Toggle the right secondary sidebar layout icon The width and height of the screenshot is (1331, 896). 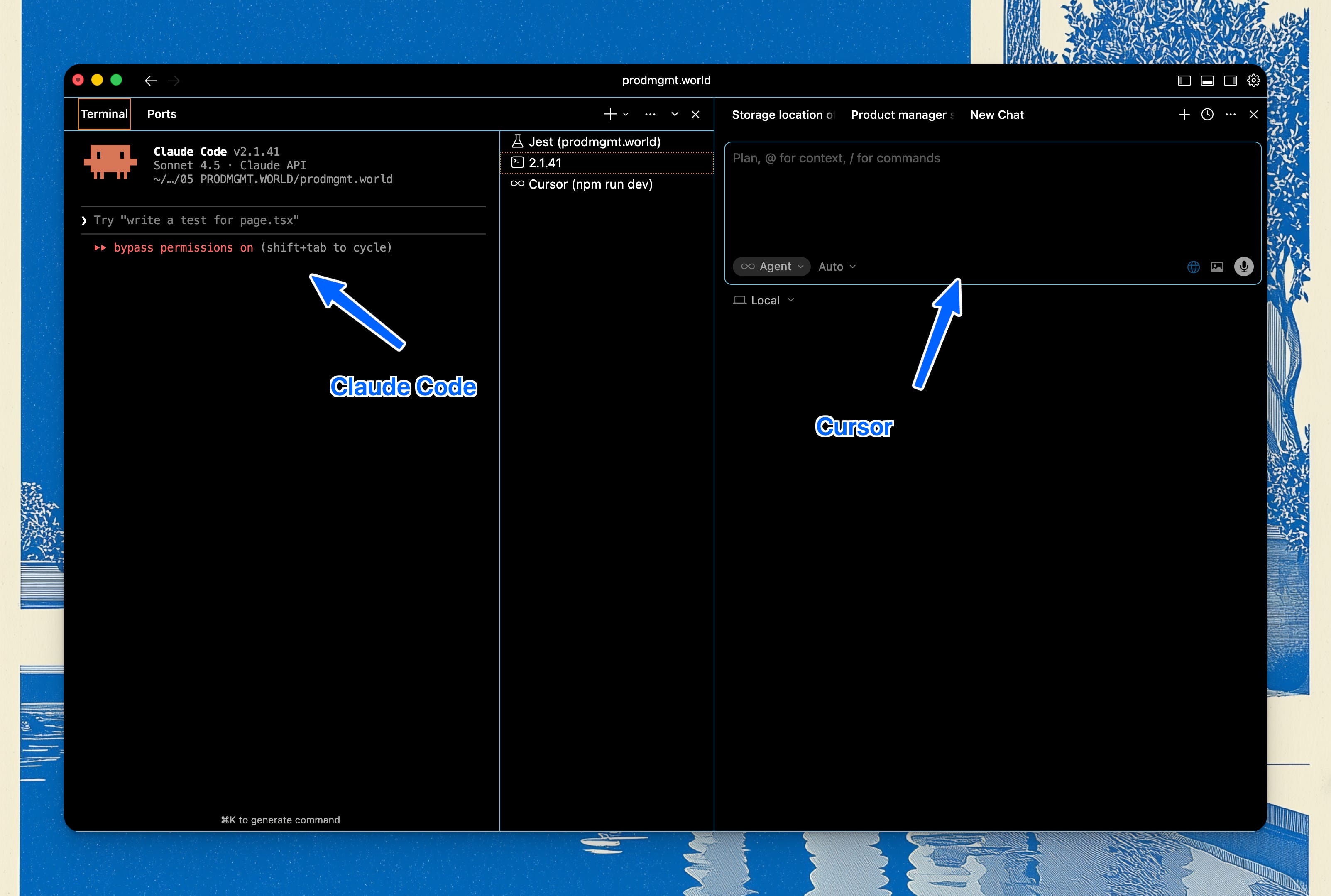click(1230, 81)
